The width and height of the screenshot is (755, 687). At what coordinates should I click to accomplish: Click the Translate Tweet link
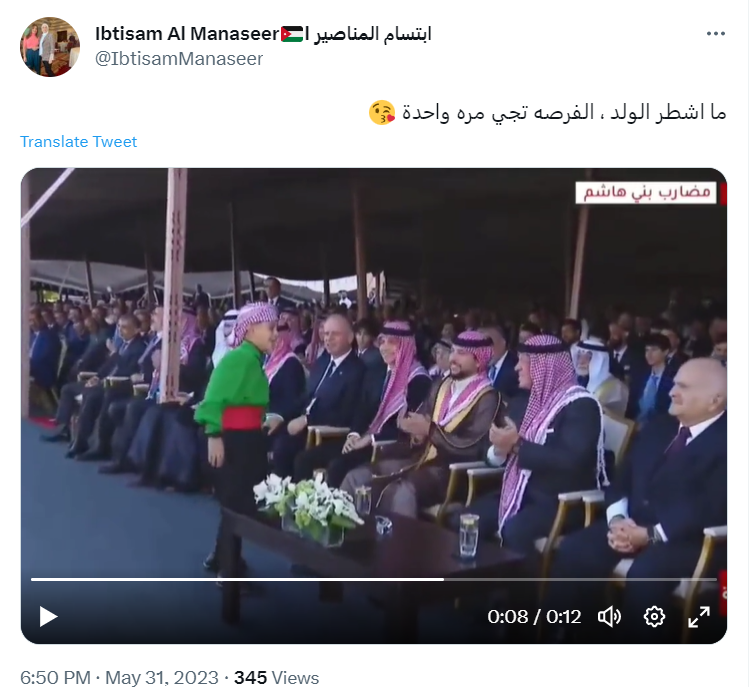[78, 142]
